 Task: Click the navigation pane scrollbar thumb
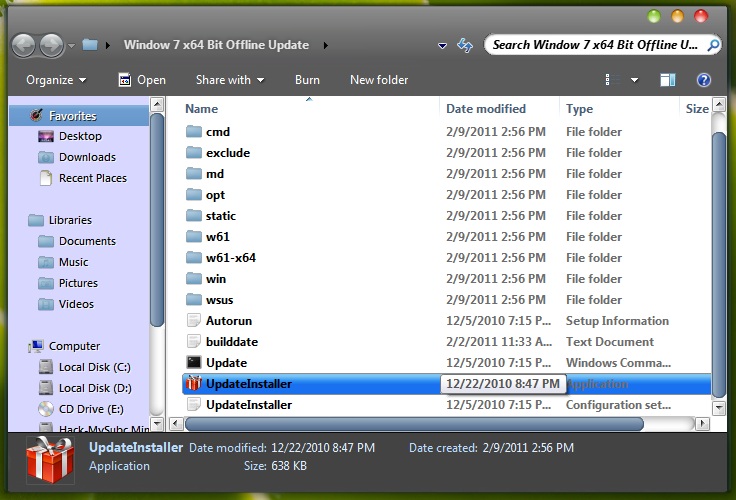click(157, 220)
